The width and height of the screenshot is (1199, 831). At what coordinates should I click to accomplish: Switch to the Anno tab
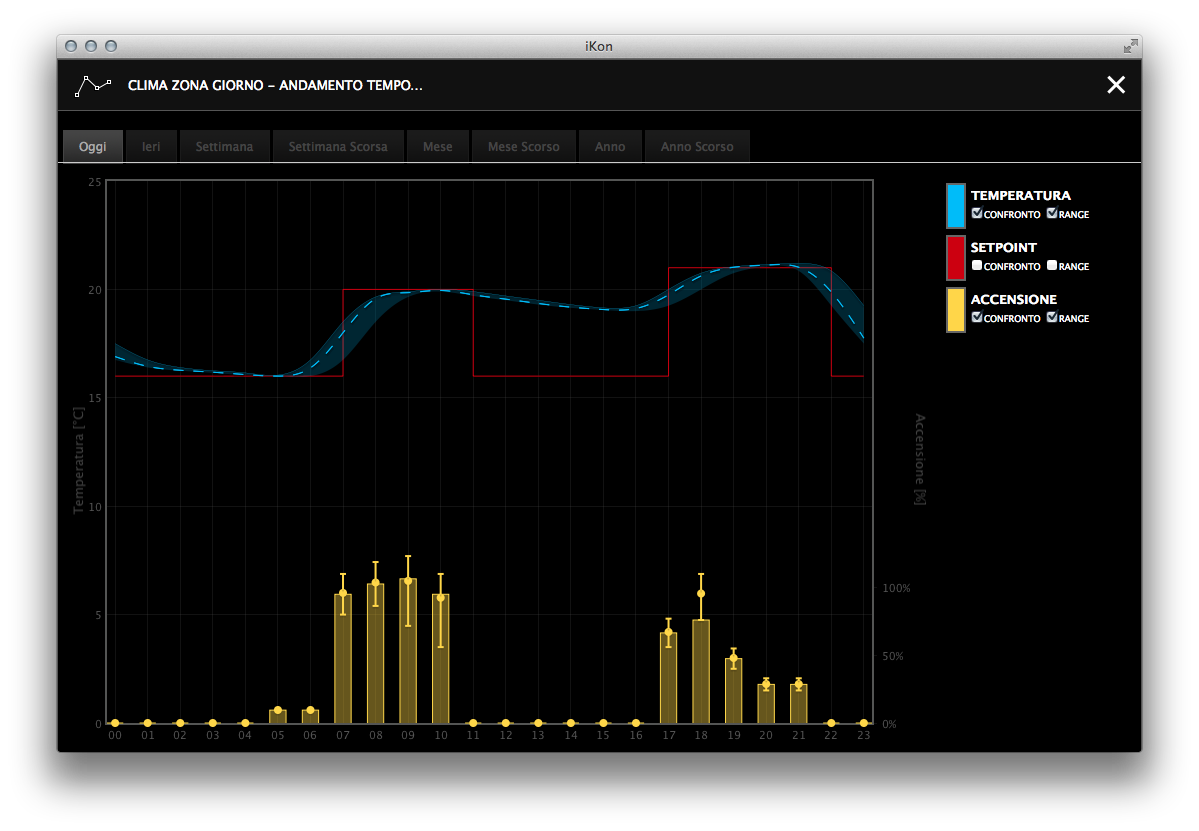point(610,146)
